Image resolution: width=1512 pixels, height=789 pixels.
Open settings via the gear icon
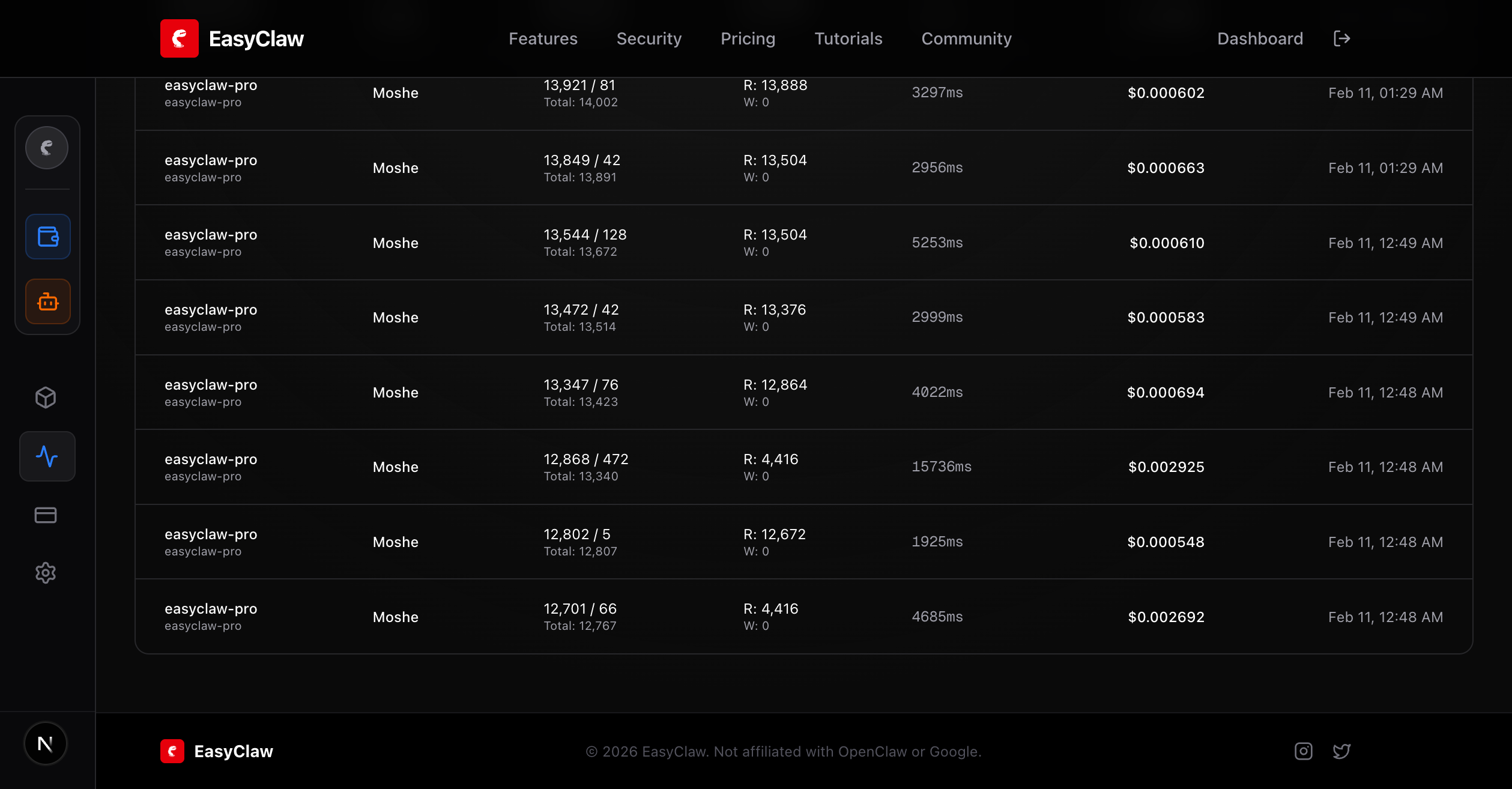tap(46, 572)
